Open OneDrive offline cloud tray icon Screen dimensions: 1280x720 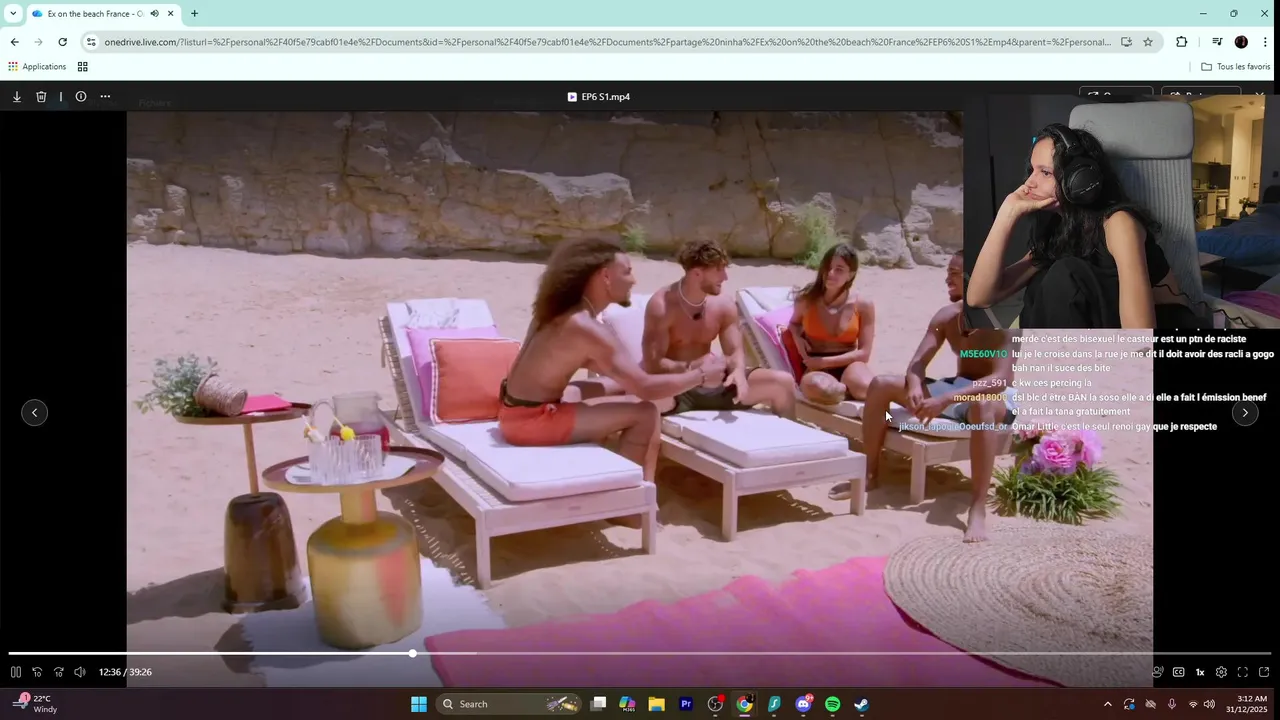click(x=1150, y=704)
